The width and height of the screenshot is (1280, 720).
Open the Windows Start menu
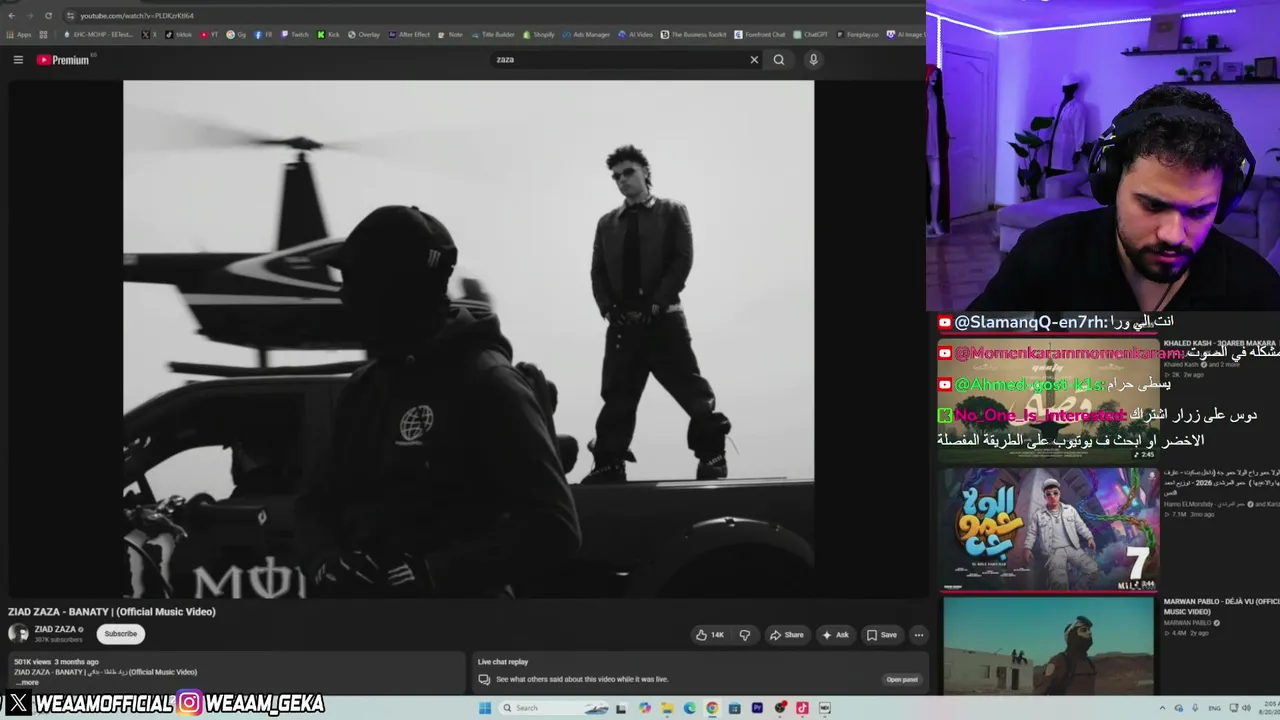[486, 708]
